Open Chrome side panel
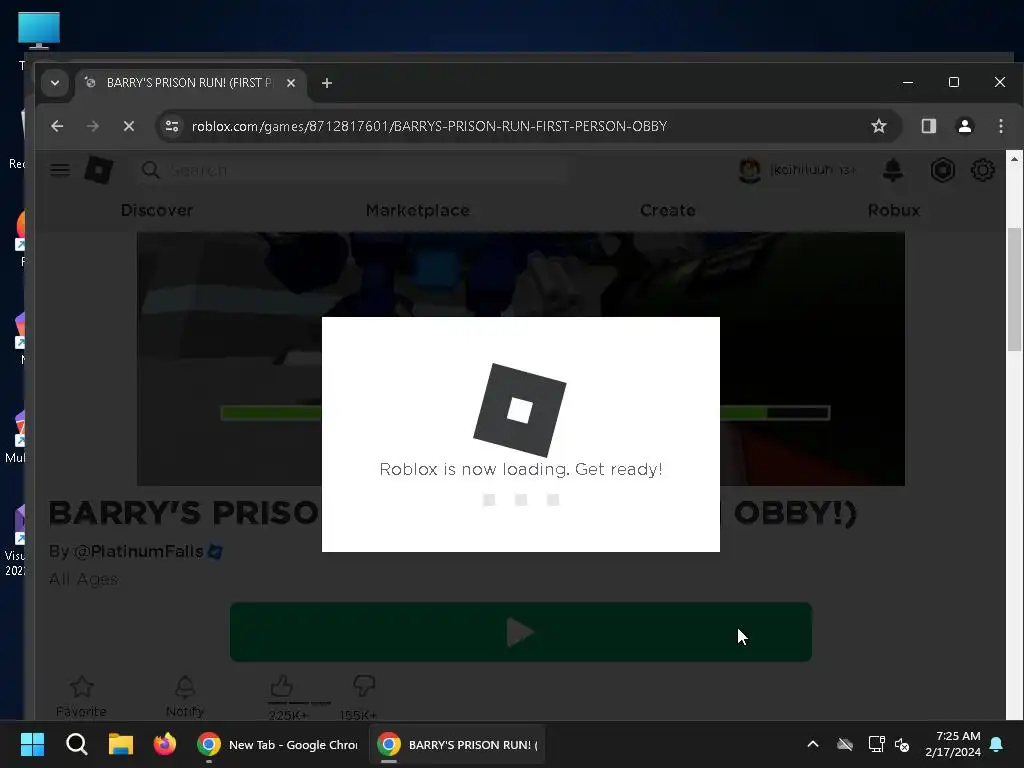1024x768 pixels. tap(929, 126)
